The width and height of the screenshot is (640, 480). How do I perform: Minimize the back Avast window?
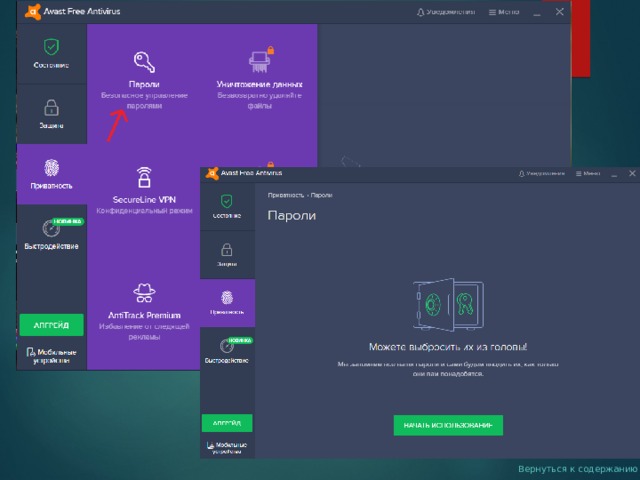[x=537, y=13]
